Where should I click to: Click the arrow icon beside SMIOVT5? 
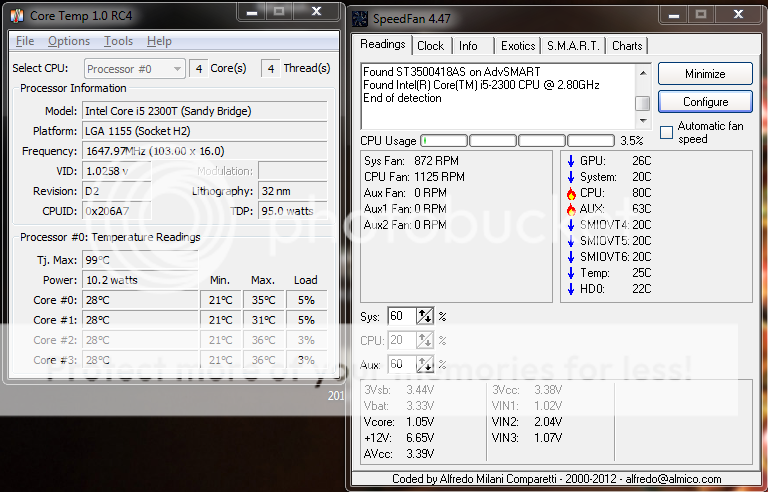tap(571, 241)
